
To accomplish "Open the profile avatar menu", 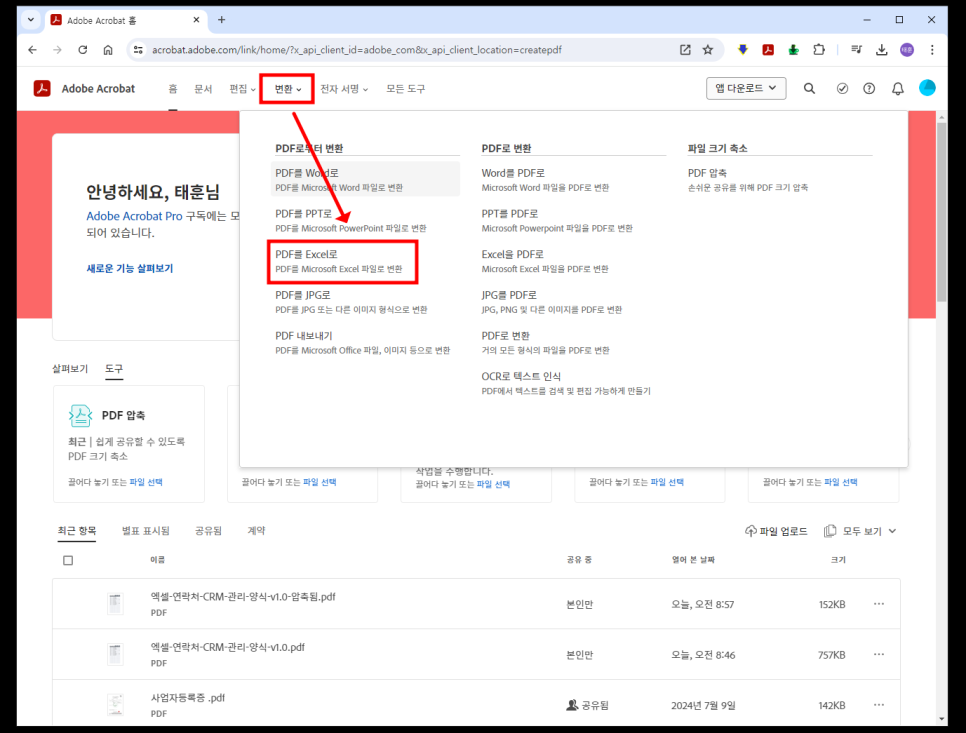I will [927, 88].
